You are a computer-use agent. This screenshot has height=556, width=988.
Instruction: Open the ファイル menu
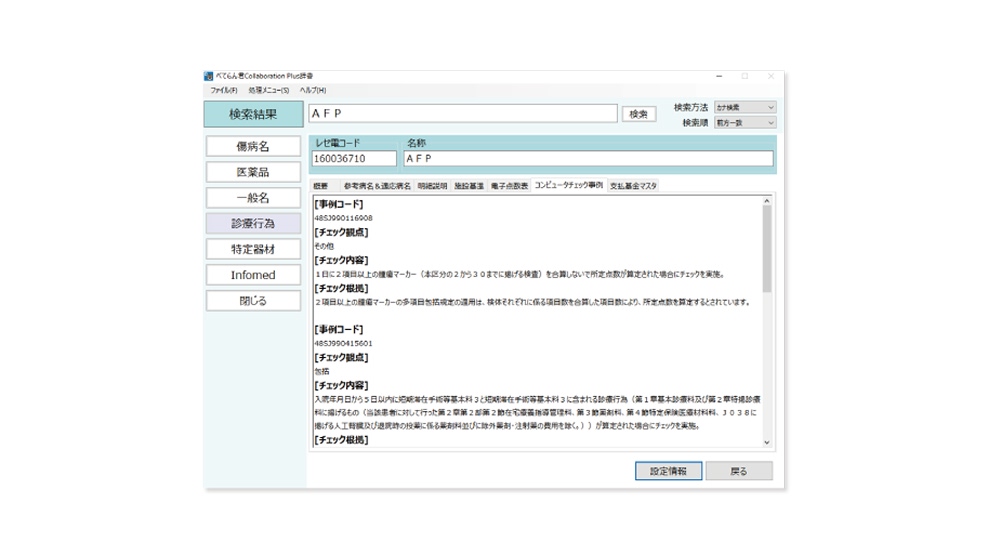(x=223, y=91)
